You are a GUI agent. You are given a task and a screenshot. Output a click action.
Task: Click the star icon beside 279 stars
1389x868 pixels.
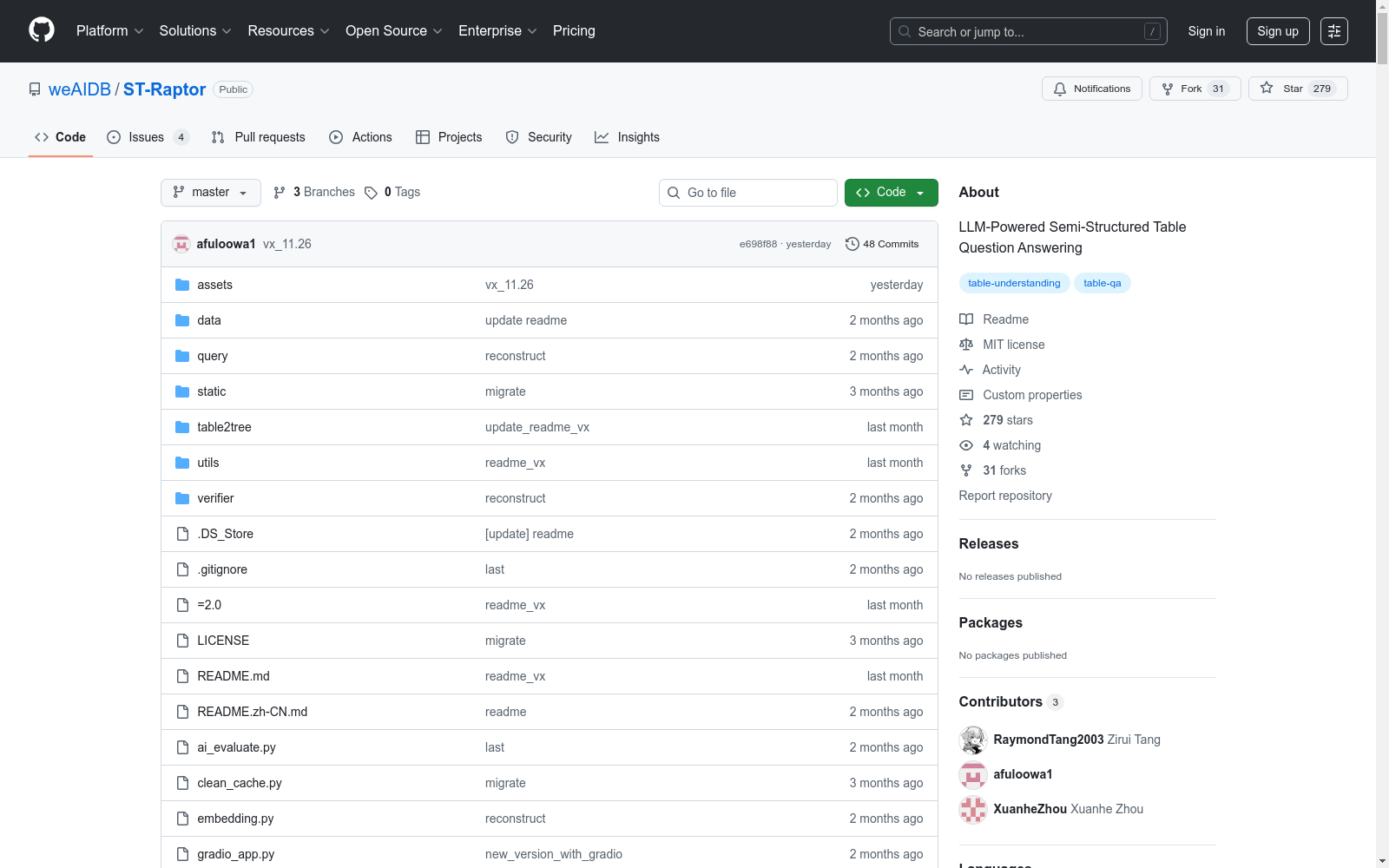click(966, 420)
